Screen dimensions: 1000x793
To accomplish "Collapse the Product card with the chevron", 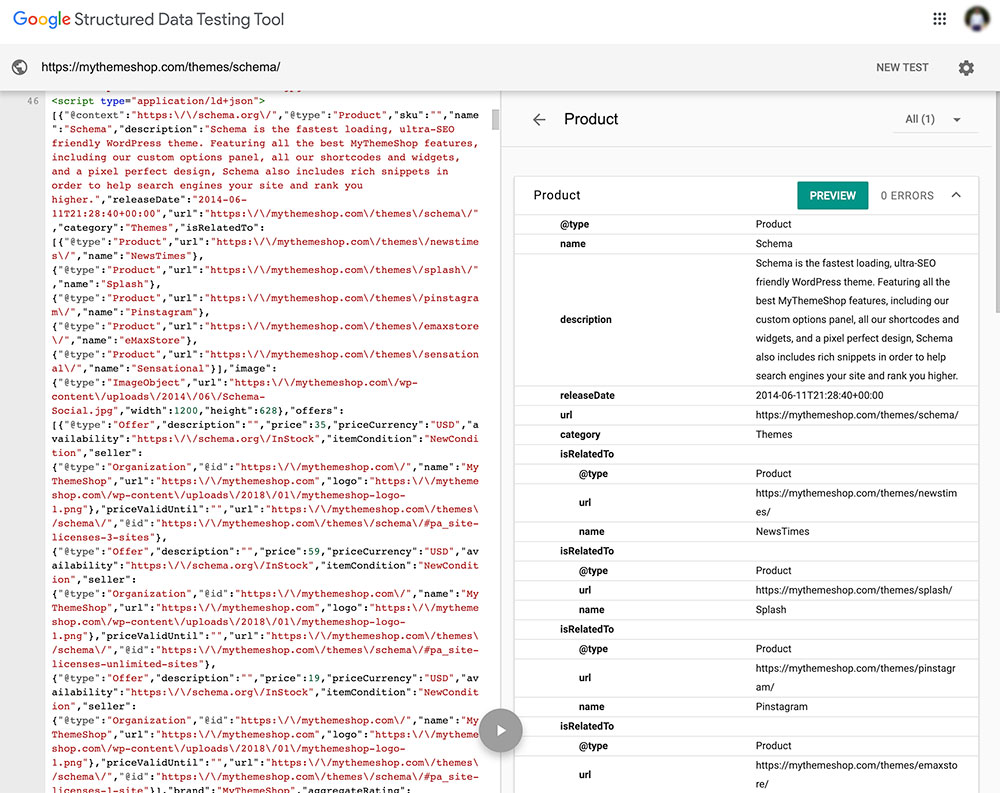I will (956, 195).
